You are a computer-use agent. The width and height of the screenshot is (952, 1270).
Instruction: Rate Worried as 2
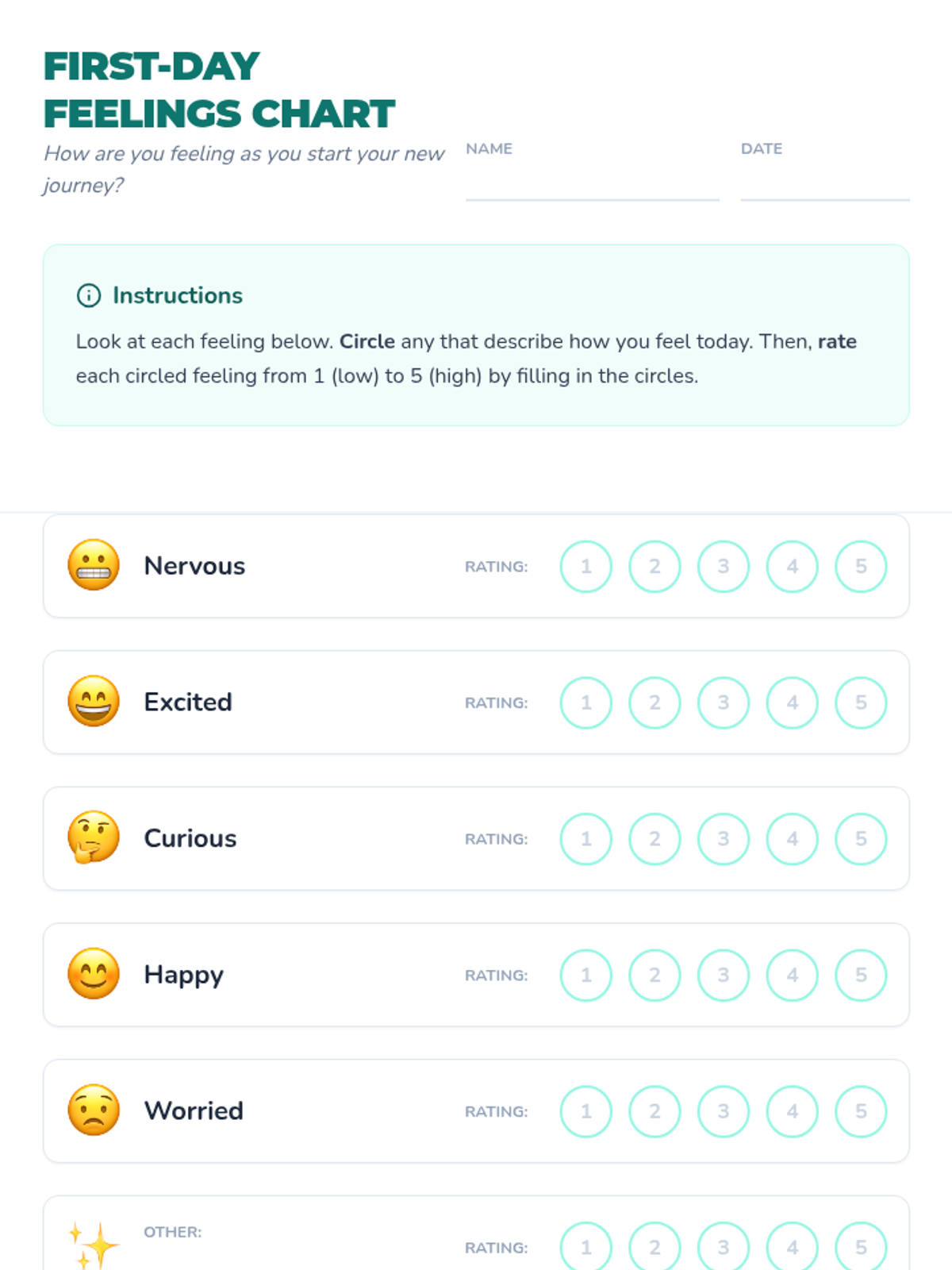[x=654, y=1111]
